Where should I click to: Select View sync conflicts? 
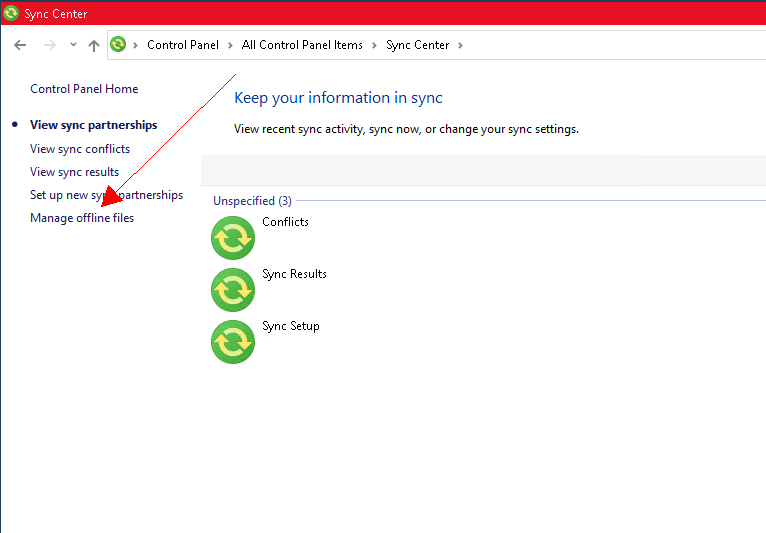pos(80,149)
